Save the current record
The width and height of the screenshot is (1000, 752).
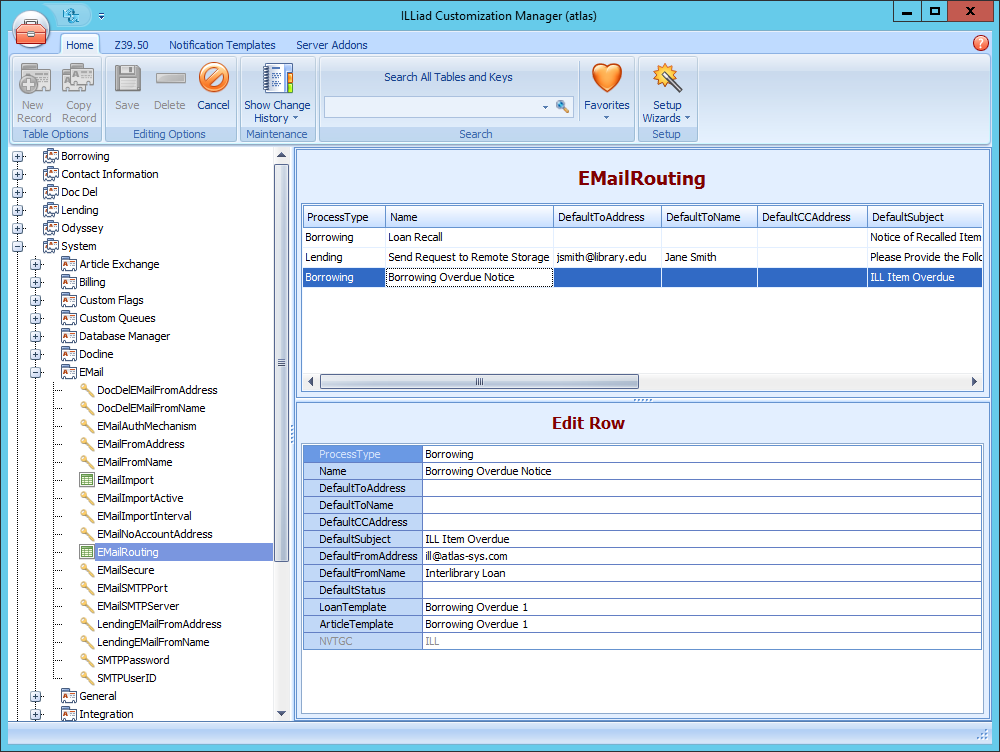tap(127, 90)
